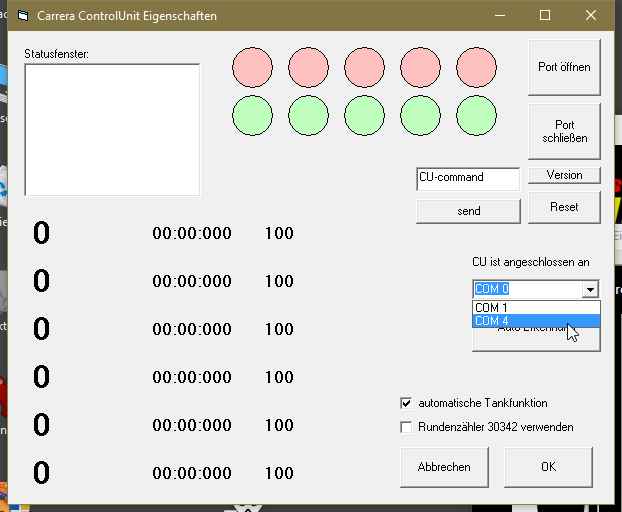Close the Carrera ControlUnit Eigenschaften window
Viewport: 622px width, 512px height.
pos(591,15)
